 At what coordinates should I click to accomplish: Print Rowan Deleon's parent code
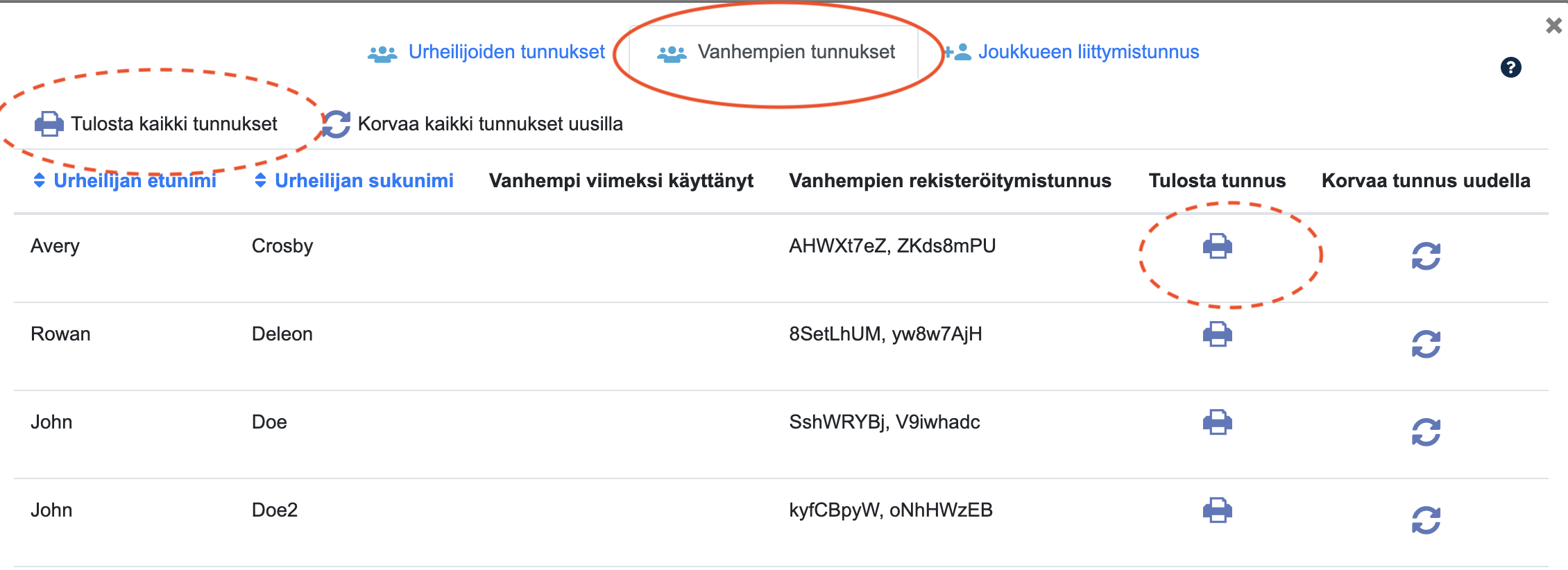pyautogui.click(x=1217, y=334)
